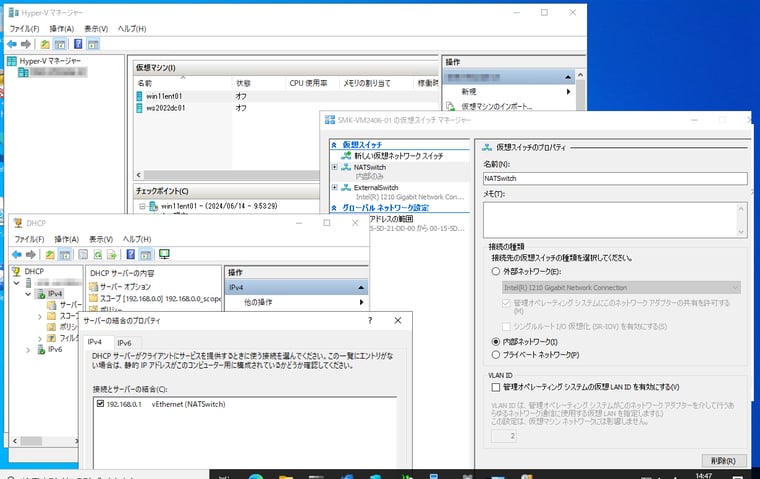Open ヘルプ(H) menu in DHCP window
This screenshot has width=760, height=479.
[x=137, y=239]
